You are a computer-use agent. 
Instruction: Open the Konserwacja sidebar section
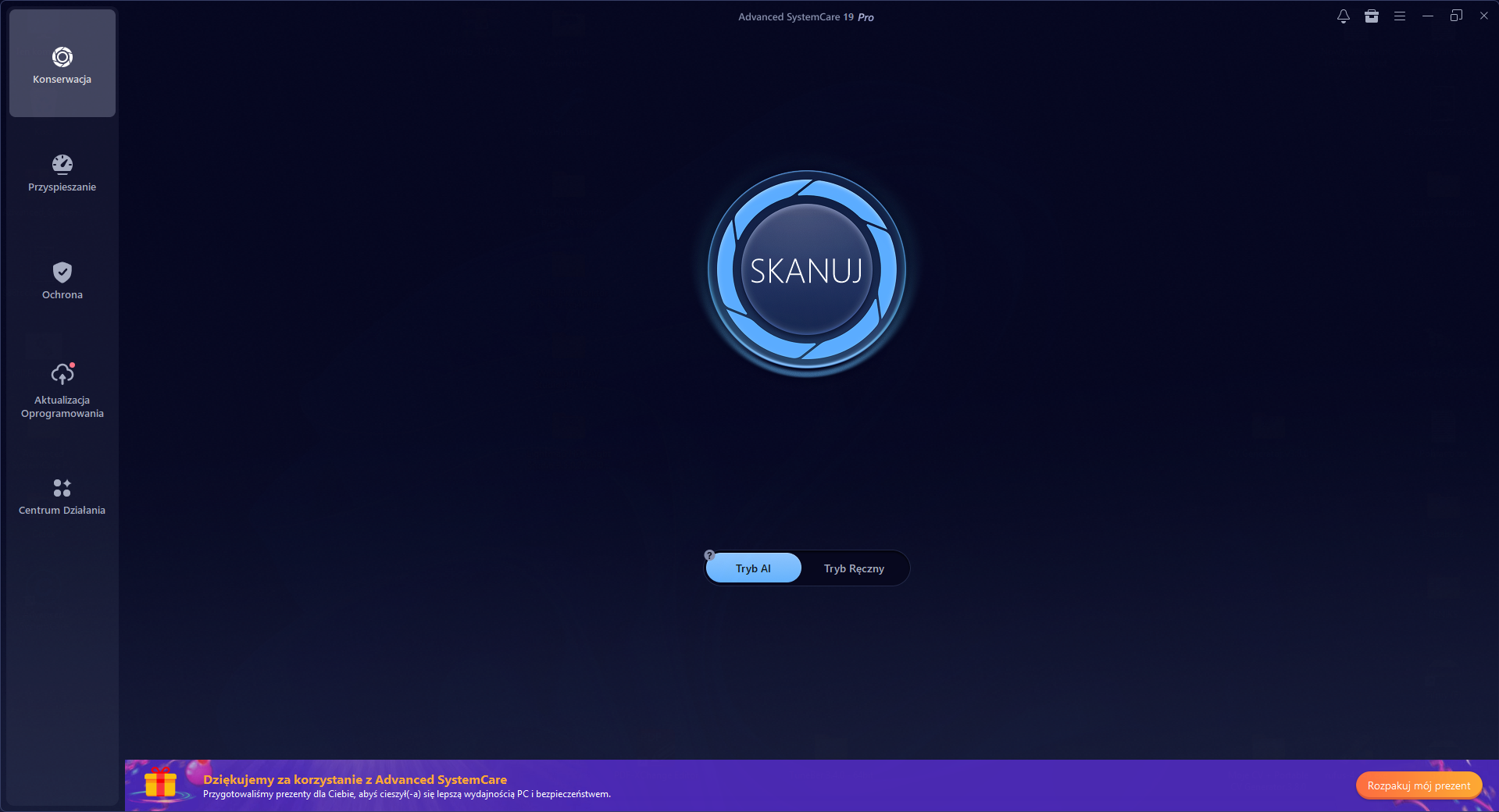coord(62,63)
